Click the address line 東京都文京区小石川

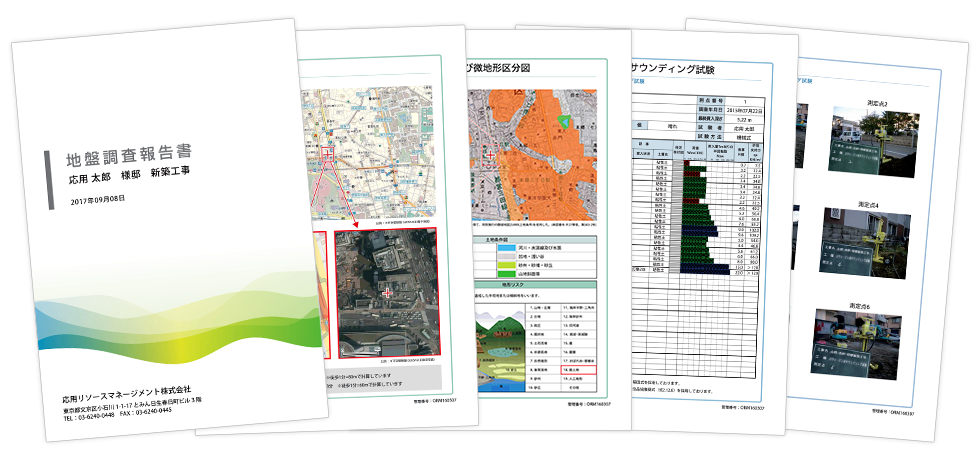pyautogui.click(x=132, y=404)
